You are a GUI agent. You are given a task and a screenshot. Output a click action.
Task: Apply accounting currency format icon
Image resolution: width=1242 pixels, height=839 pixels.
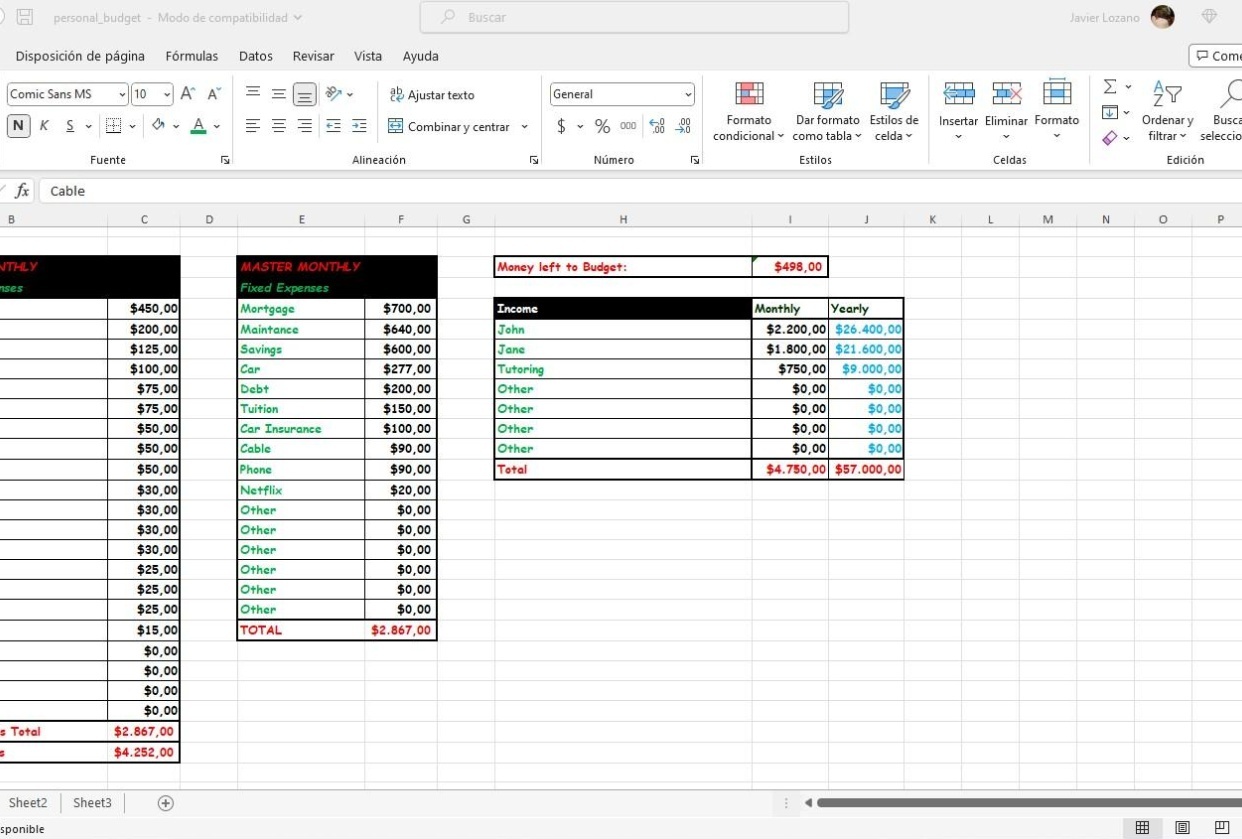pos(561,126)
